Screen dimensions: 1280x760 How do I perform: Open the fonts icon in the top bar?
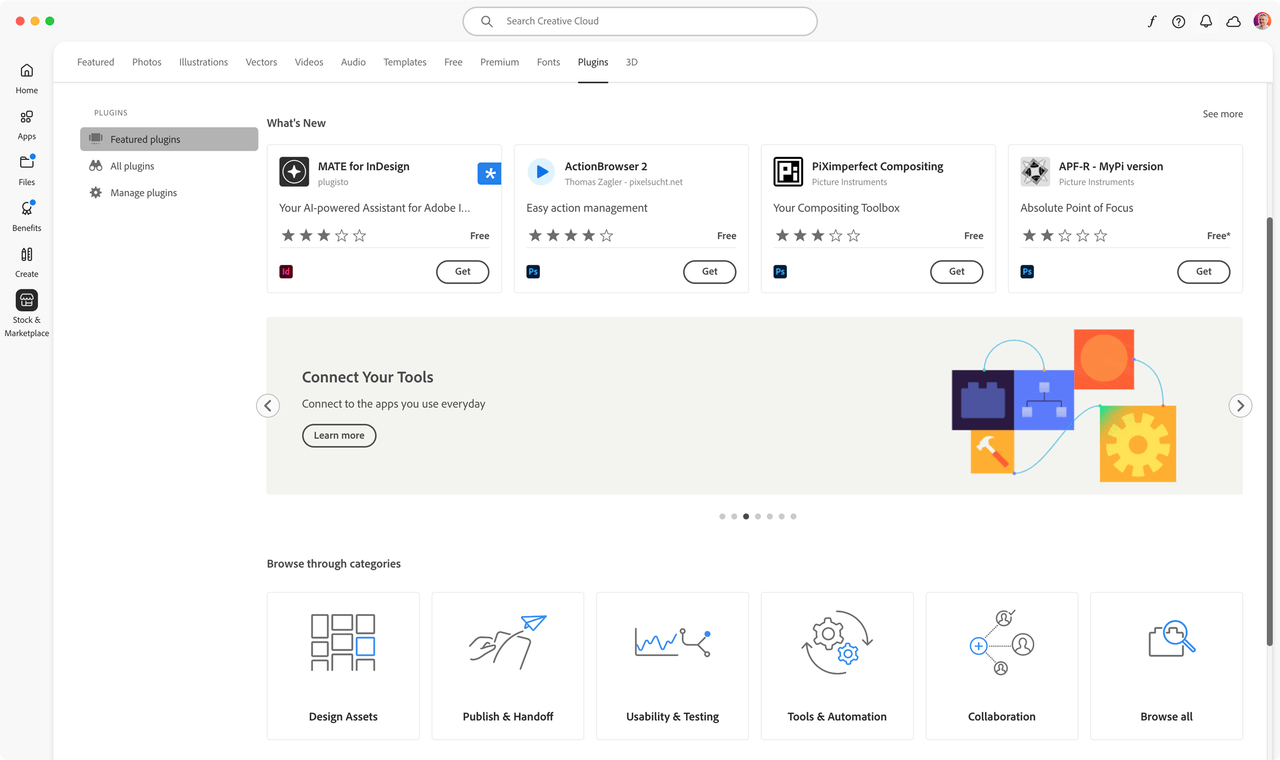pyautogui.click(x=1150, y=20)
